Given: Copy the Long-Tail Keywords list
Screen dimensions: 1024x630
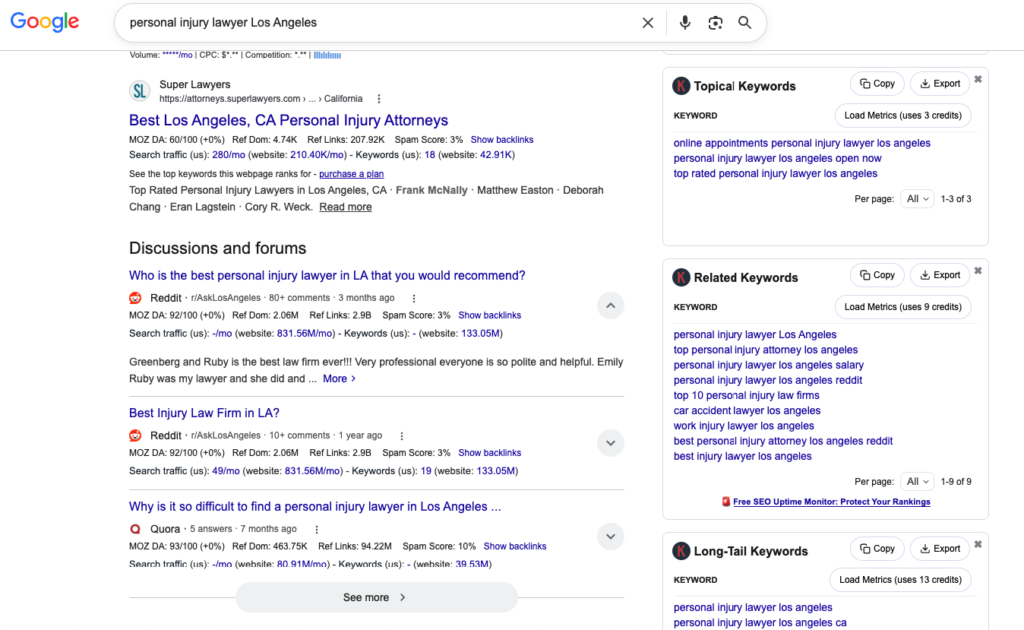Looking at the screenshot, I should tap(877, 548).
